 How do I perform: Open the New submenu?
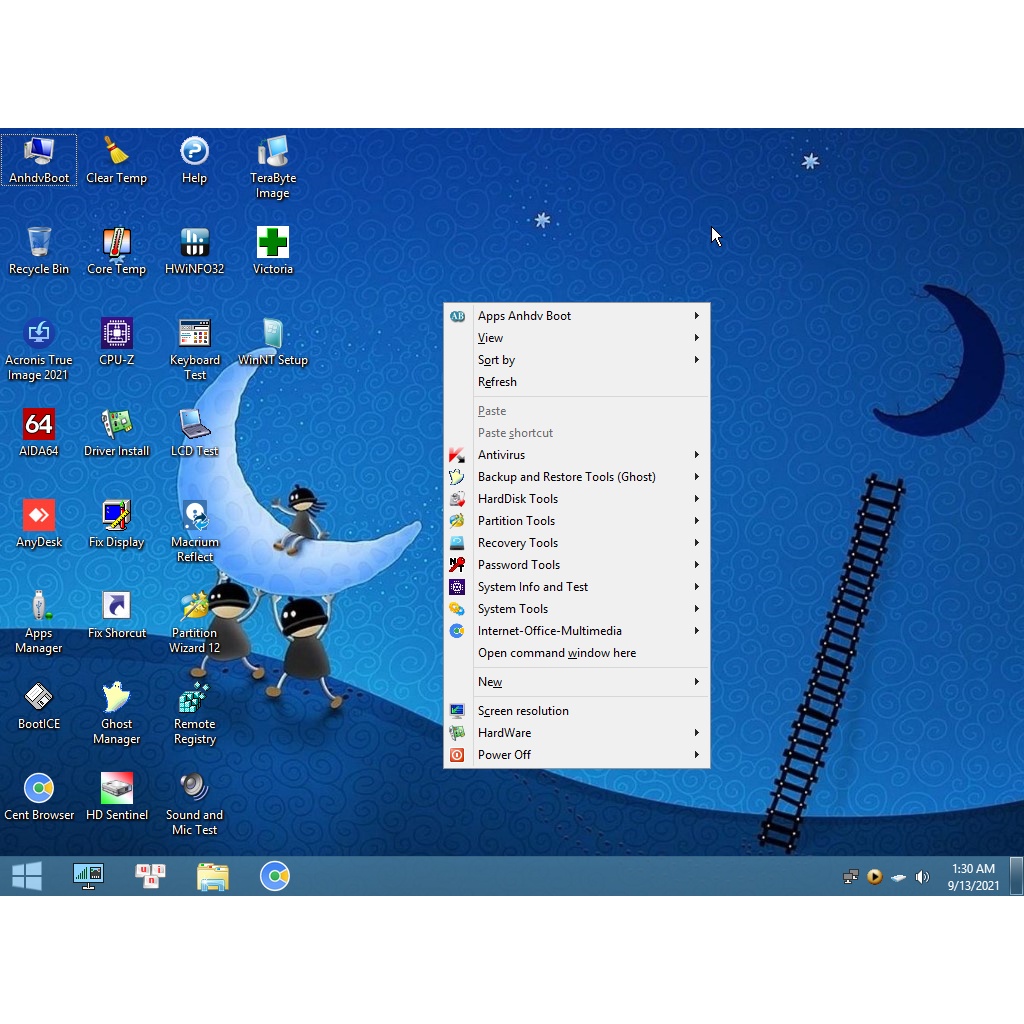pyautogui.click(x=577, y=682)
